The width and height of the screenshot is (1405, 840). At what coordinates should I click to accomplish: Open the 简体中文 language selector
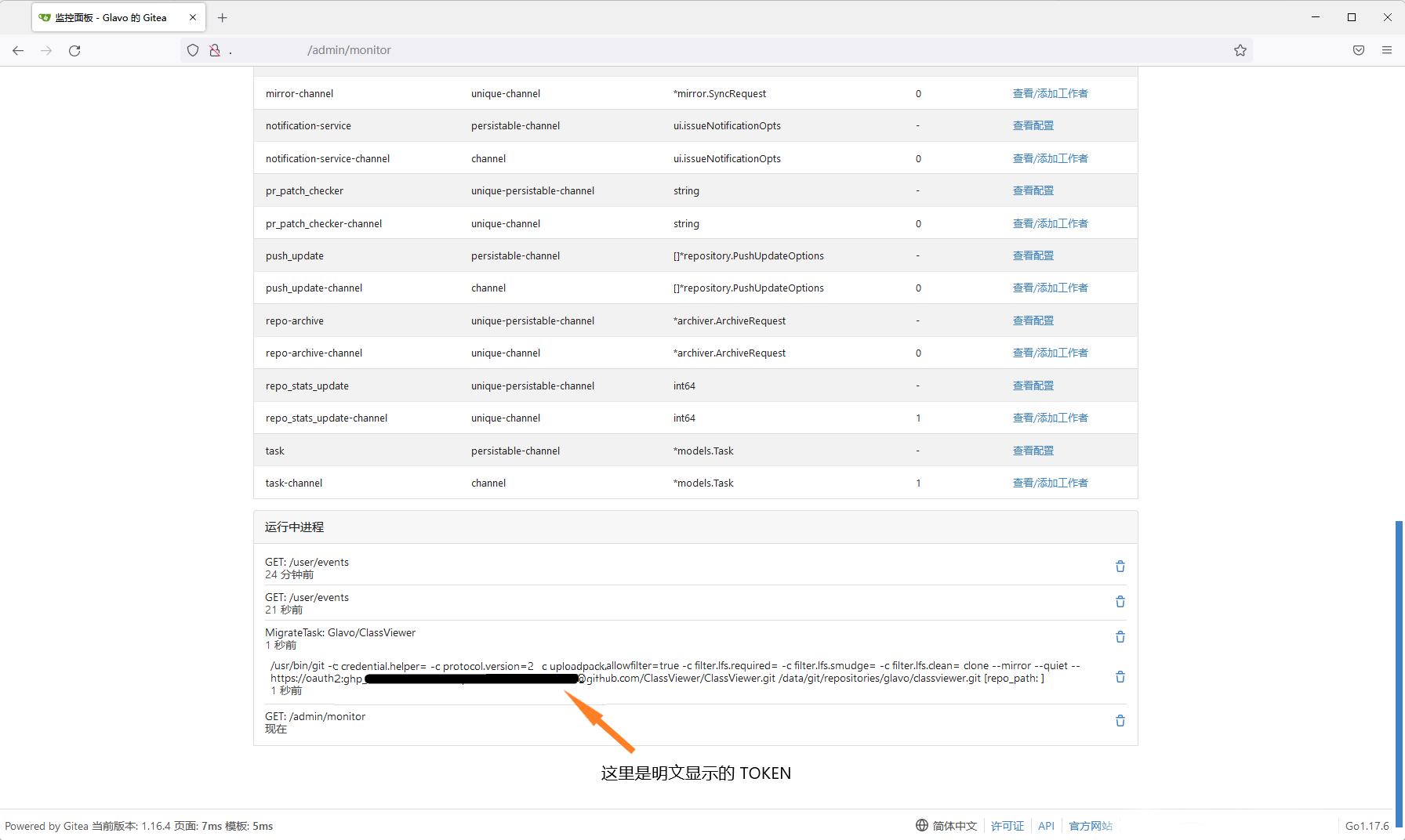(x=954, y=825)
